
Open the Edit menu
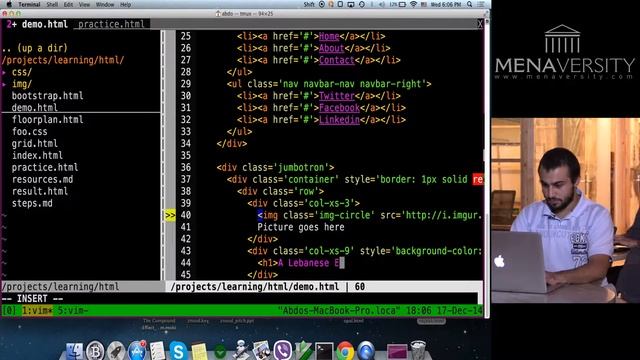[x=68, y=4]
